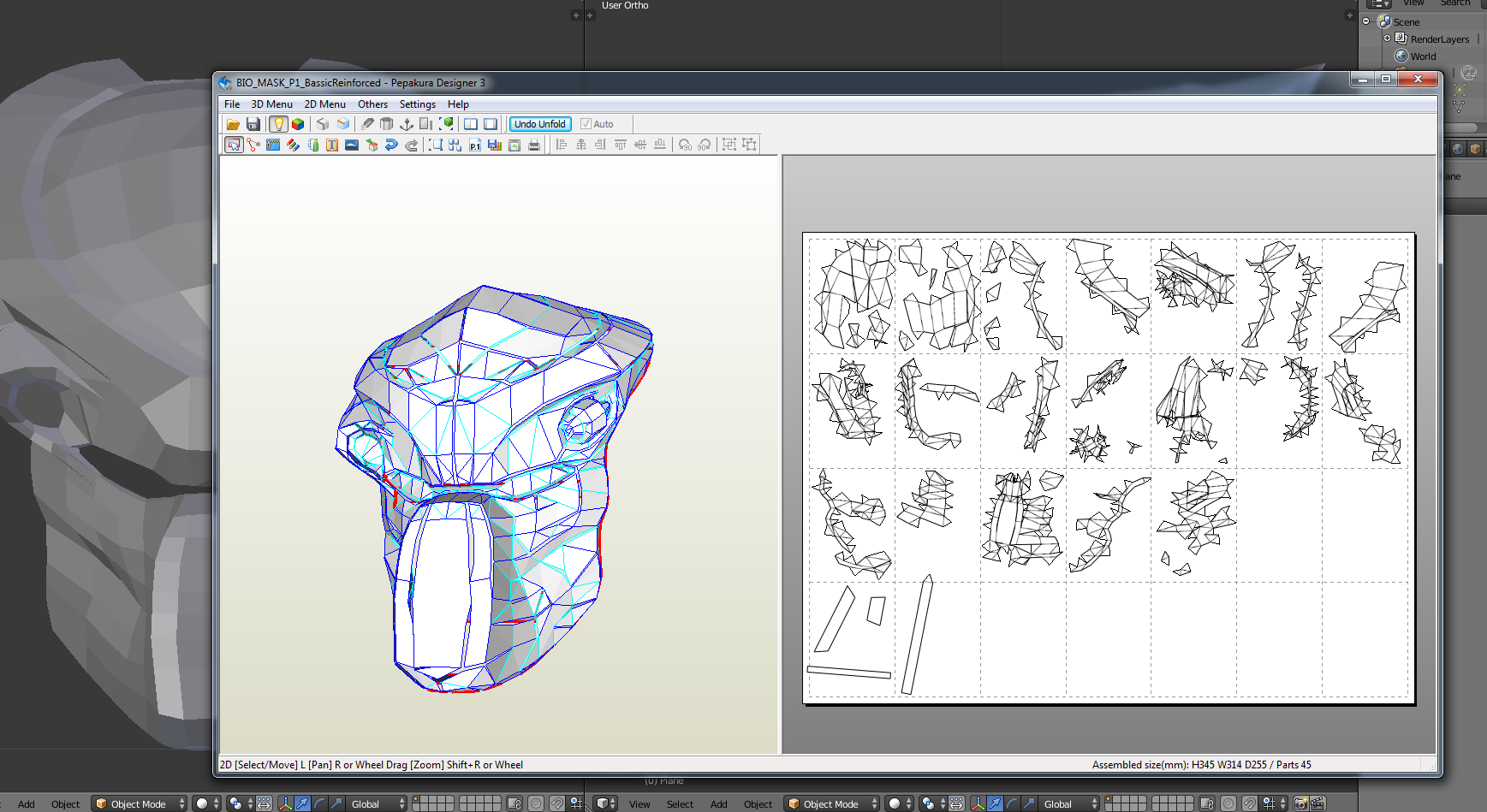This screenshot has width=1487, height=812.
Task: Click right Blender OpenGL render camera icon
Action: point(1300,803)
